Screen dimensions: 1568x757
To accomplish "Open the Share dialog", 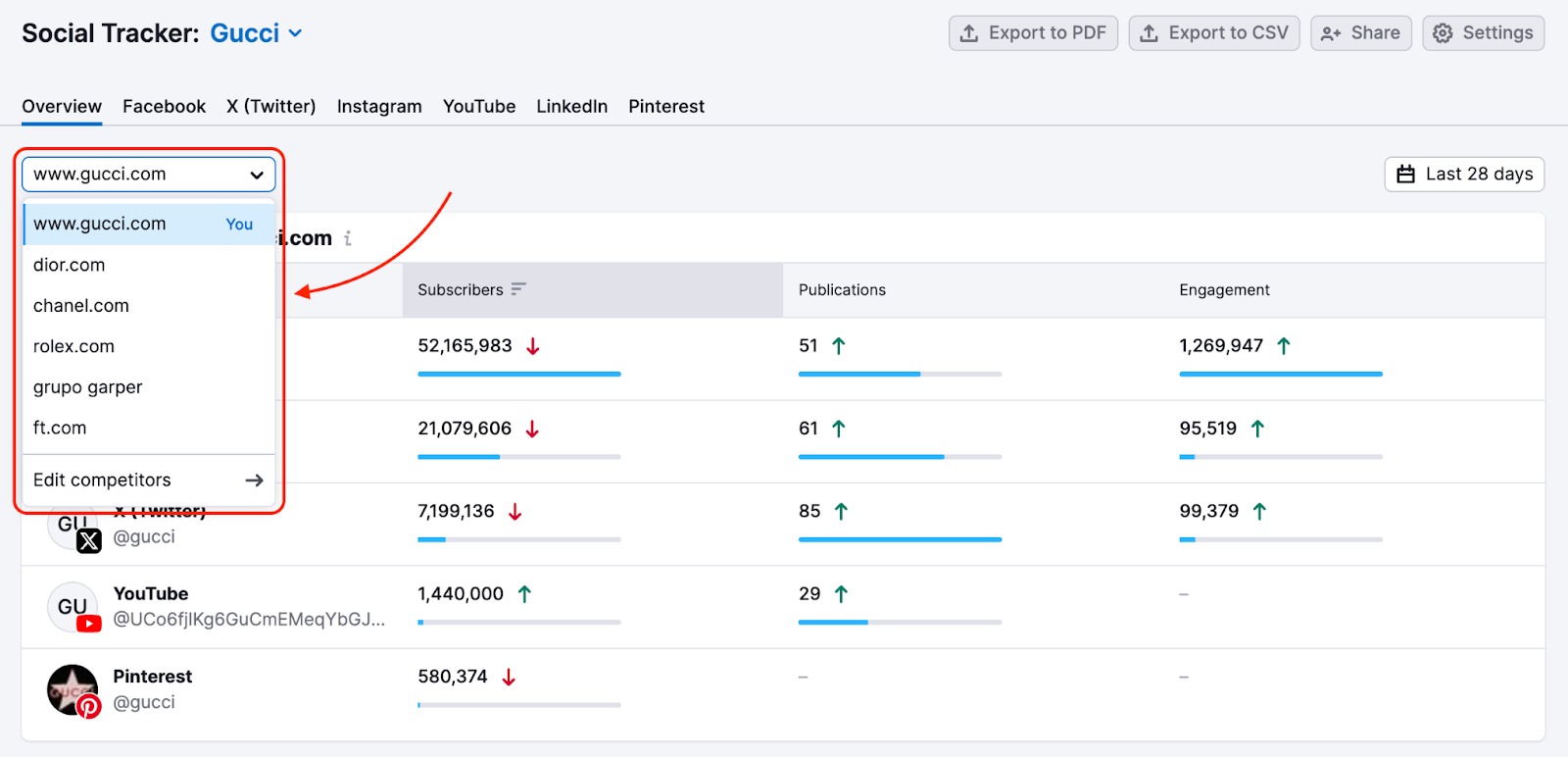I will [1360, 33].
